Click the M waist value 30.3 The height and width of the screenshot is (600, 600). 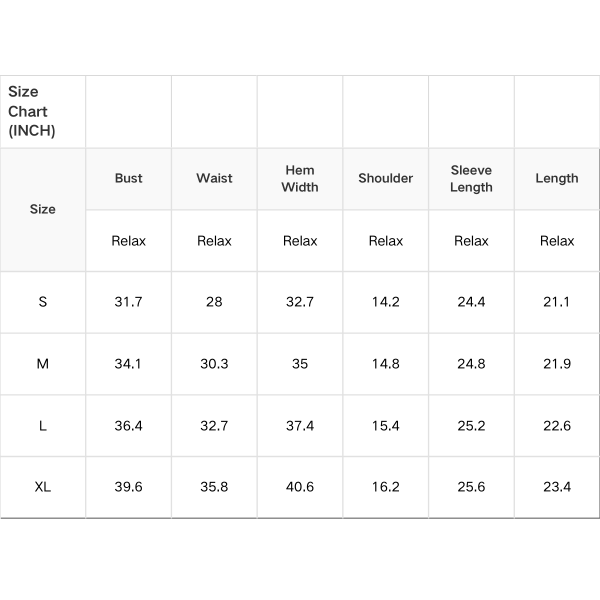214,364
